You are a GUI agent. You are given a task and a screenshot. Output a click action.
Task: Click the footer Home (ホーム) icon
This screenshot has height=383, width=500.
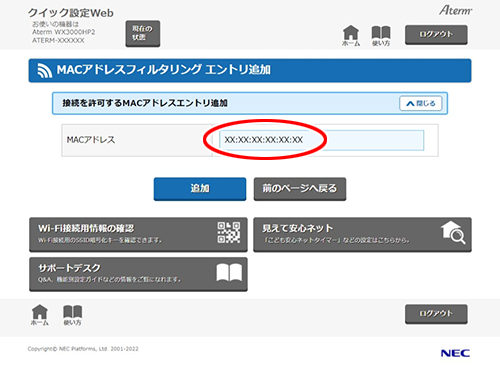point(40,315)
